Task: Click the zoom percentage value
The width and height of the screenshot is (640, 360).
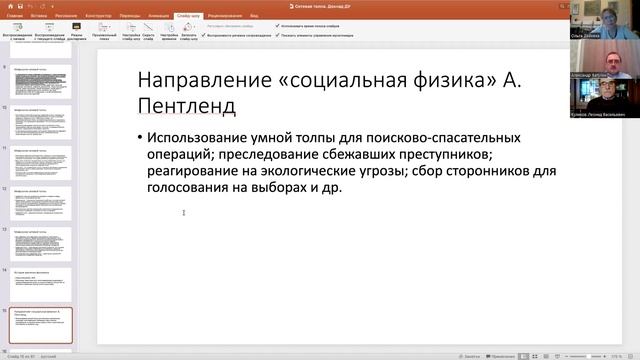Action: pyautogui.click(x=616, y=356)
